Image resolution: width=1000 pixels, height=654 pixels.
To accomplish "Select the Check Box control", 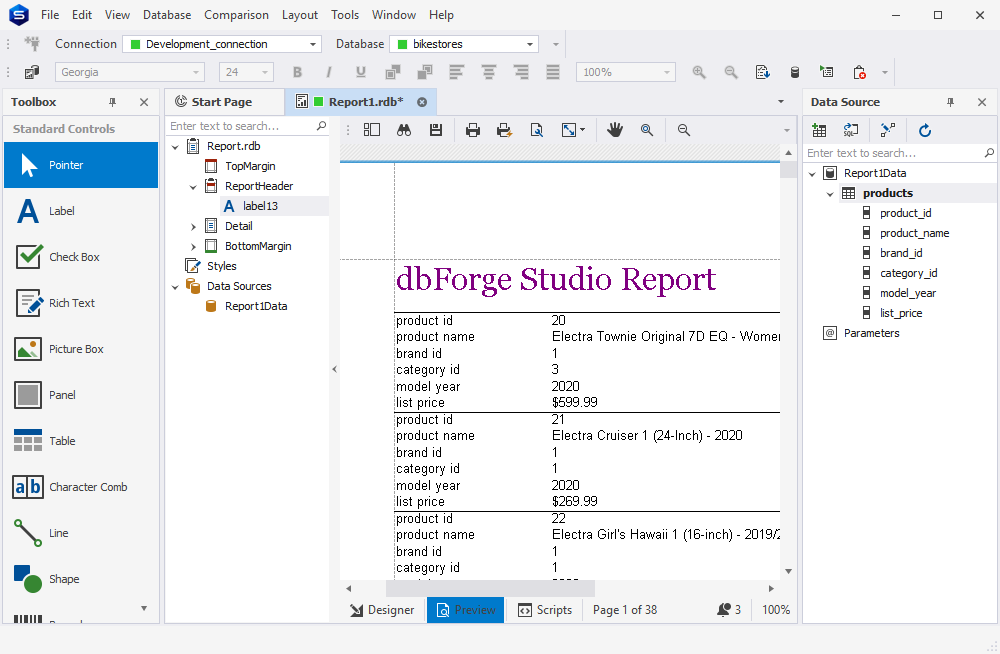I will click(x=81, y=257).
